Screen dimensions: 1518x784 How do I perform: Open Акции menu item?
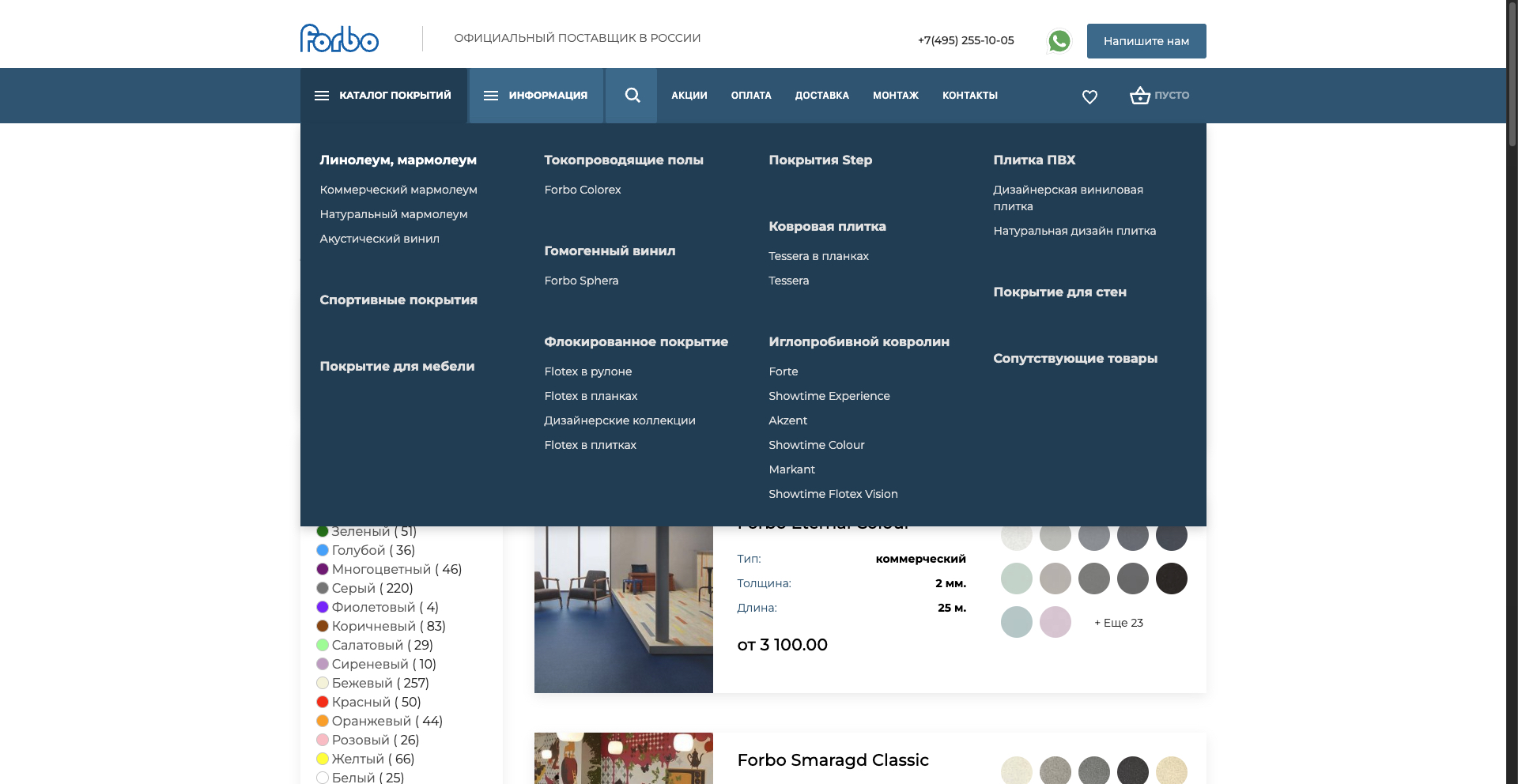click(689, 96)
